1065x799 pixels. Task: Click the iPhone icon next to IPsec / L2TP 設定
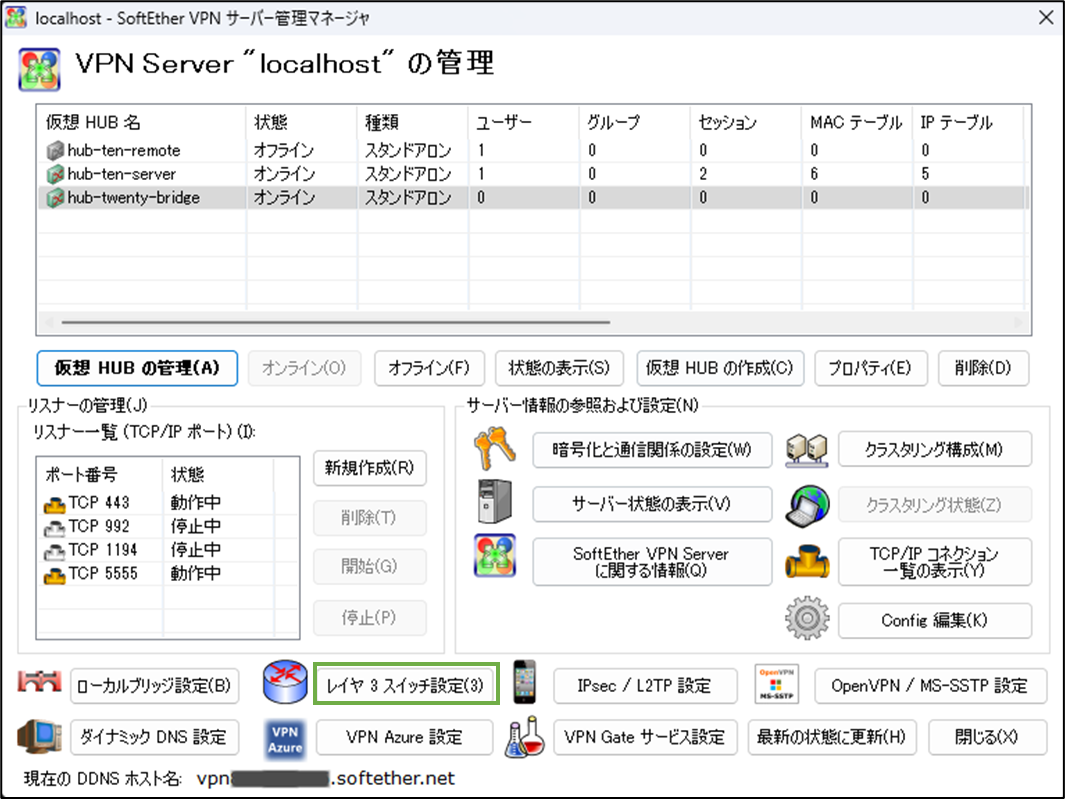click(x=524, y=685)
